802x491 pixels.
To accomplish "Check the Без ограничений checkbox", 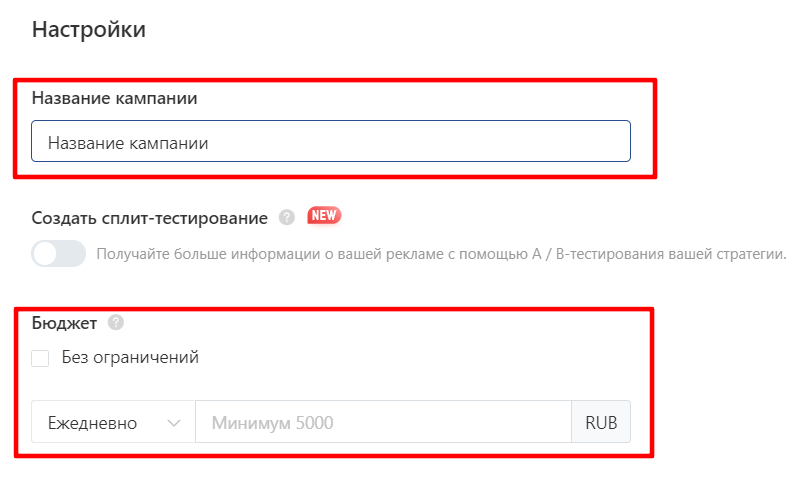I will [40, 358].
